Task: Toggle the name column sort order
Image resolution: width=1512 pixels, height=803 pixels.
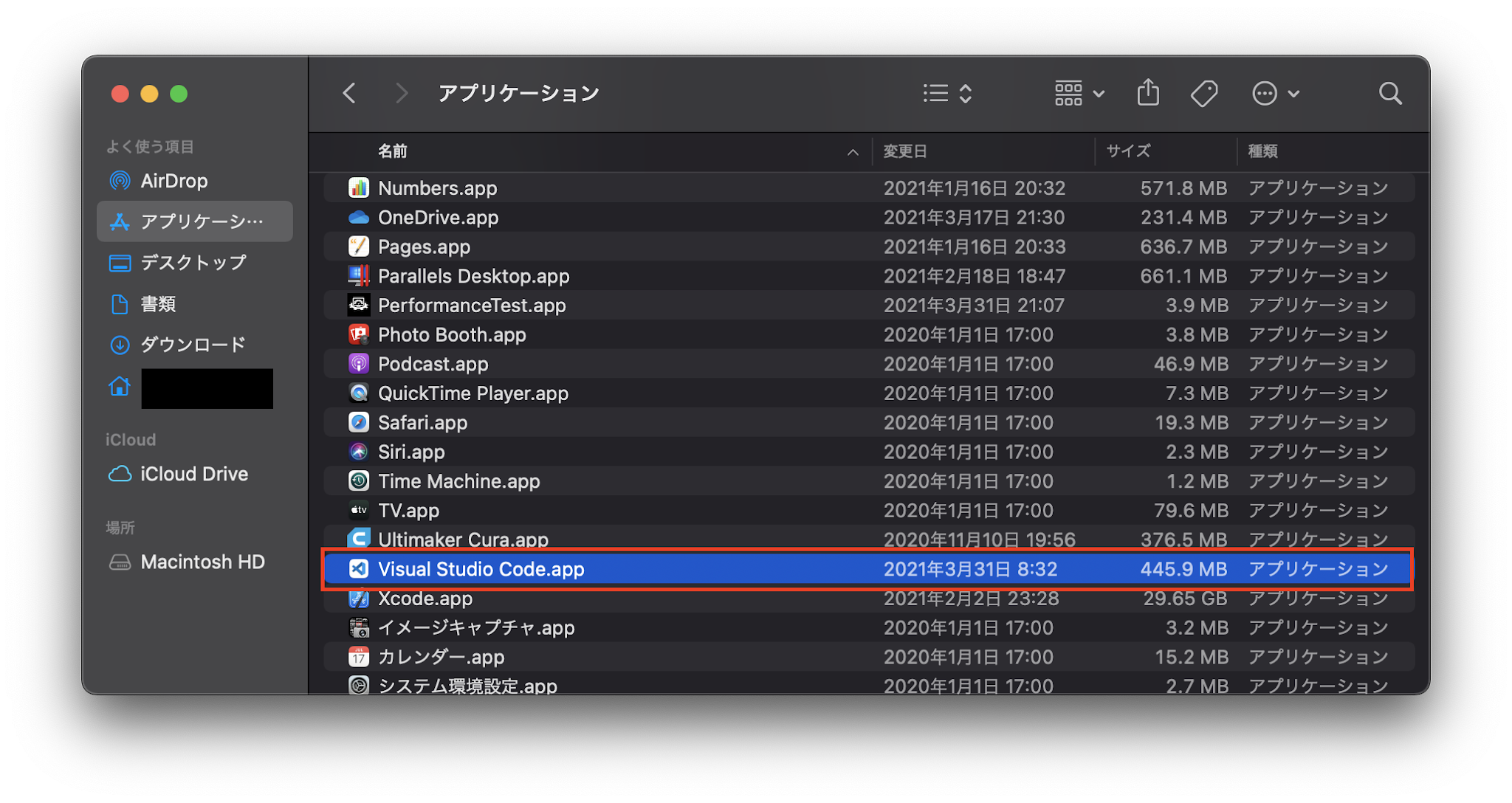Action: tap(853, 152)
